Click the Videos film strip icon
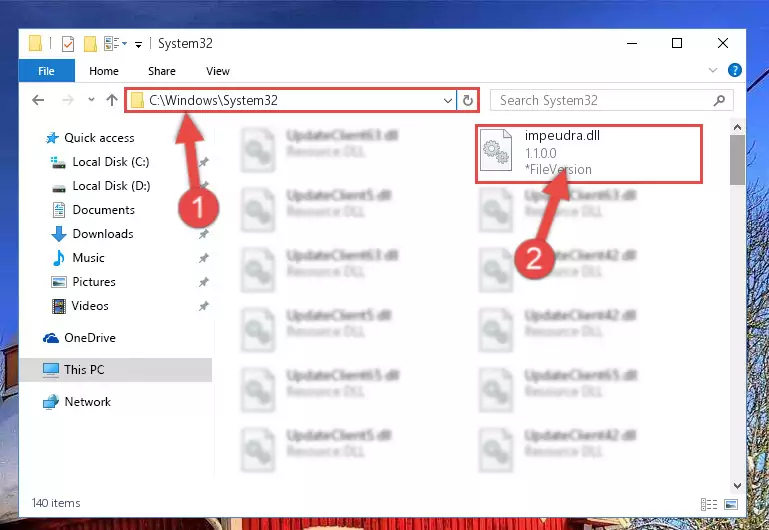Viewport: 769px width, 530px height. tap(59, 306)
